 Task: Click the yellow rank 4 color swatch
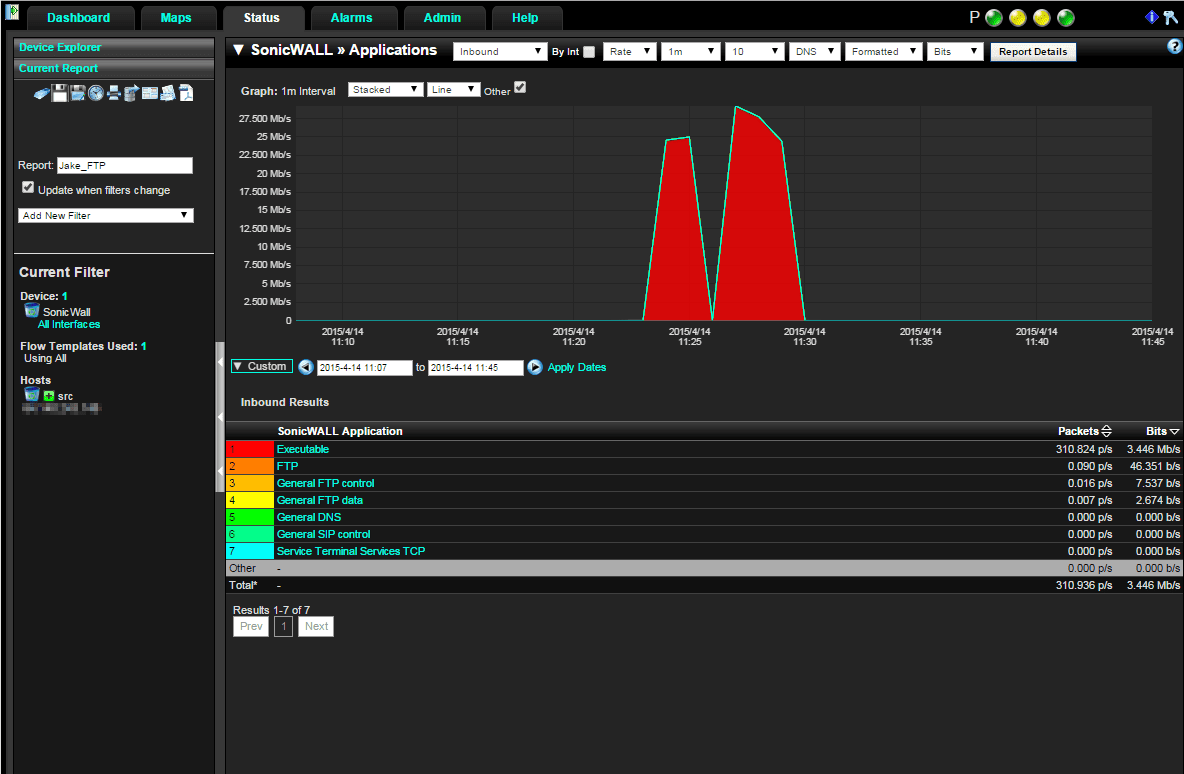[x=250, y=500]
